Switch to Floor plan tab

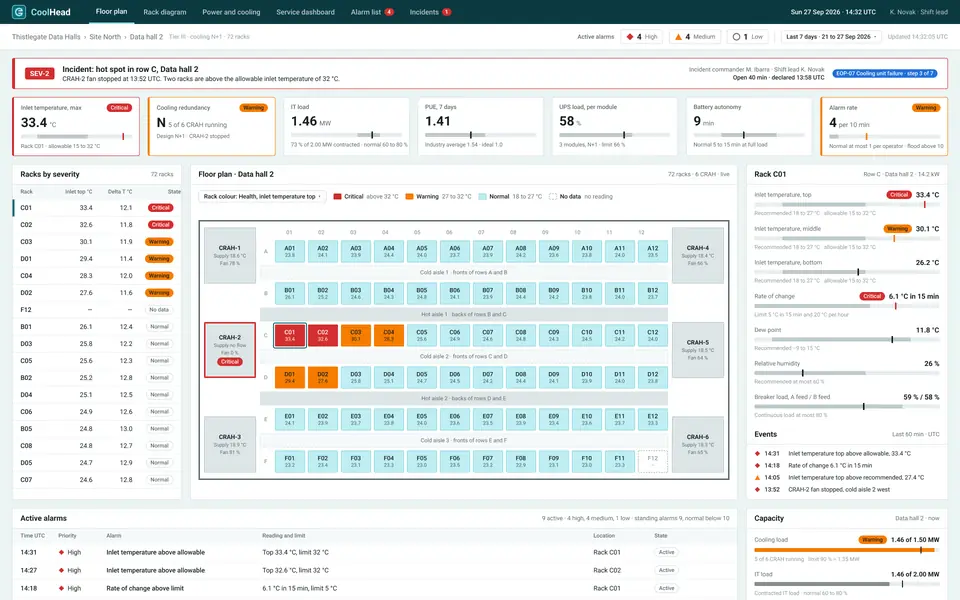111,12
